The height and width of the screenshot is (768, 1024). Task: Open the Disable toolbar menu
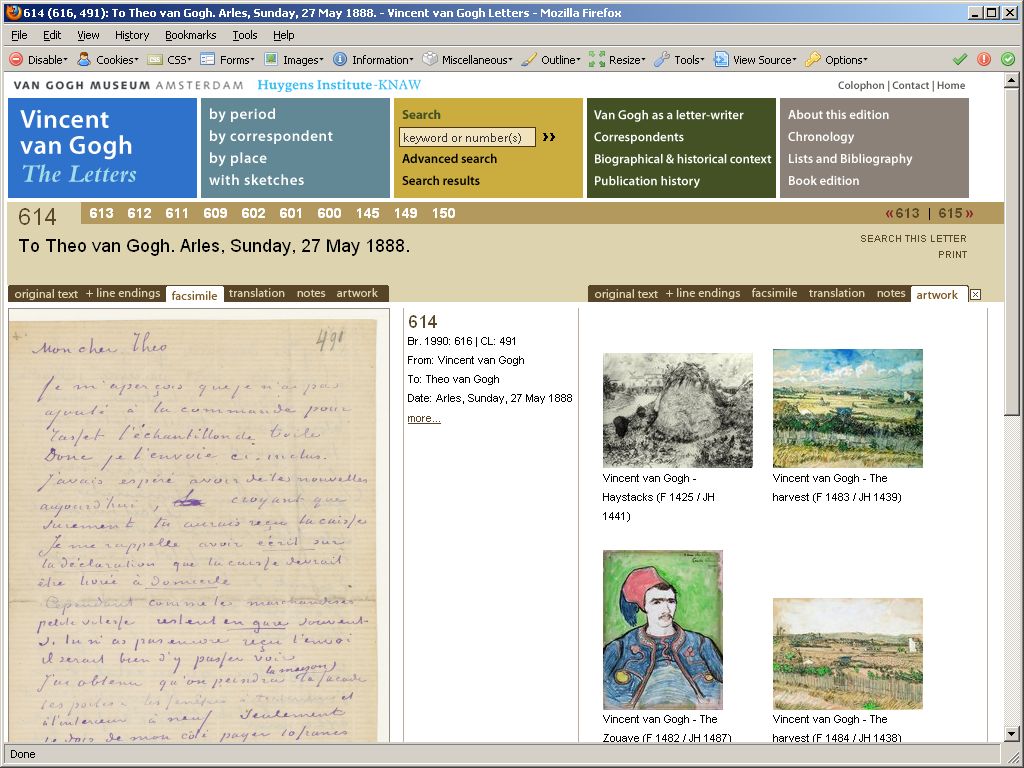pyautogui.click(x=47, y=60)
